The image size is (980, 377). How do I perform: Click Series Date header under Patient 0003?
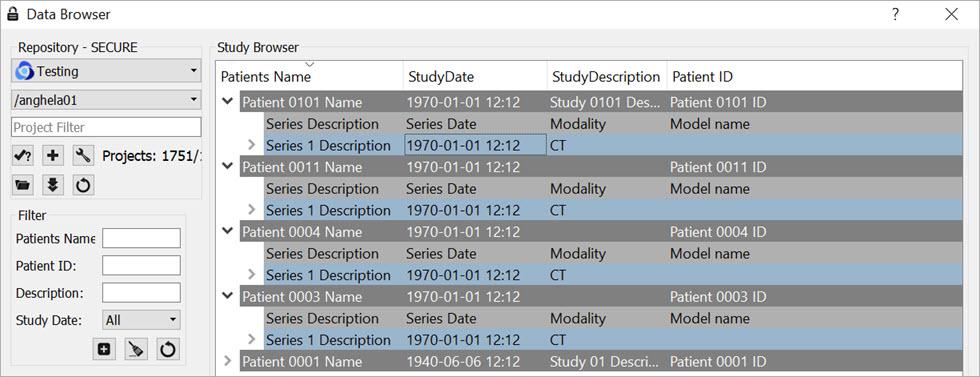(x=441, y=319)
